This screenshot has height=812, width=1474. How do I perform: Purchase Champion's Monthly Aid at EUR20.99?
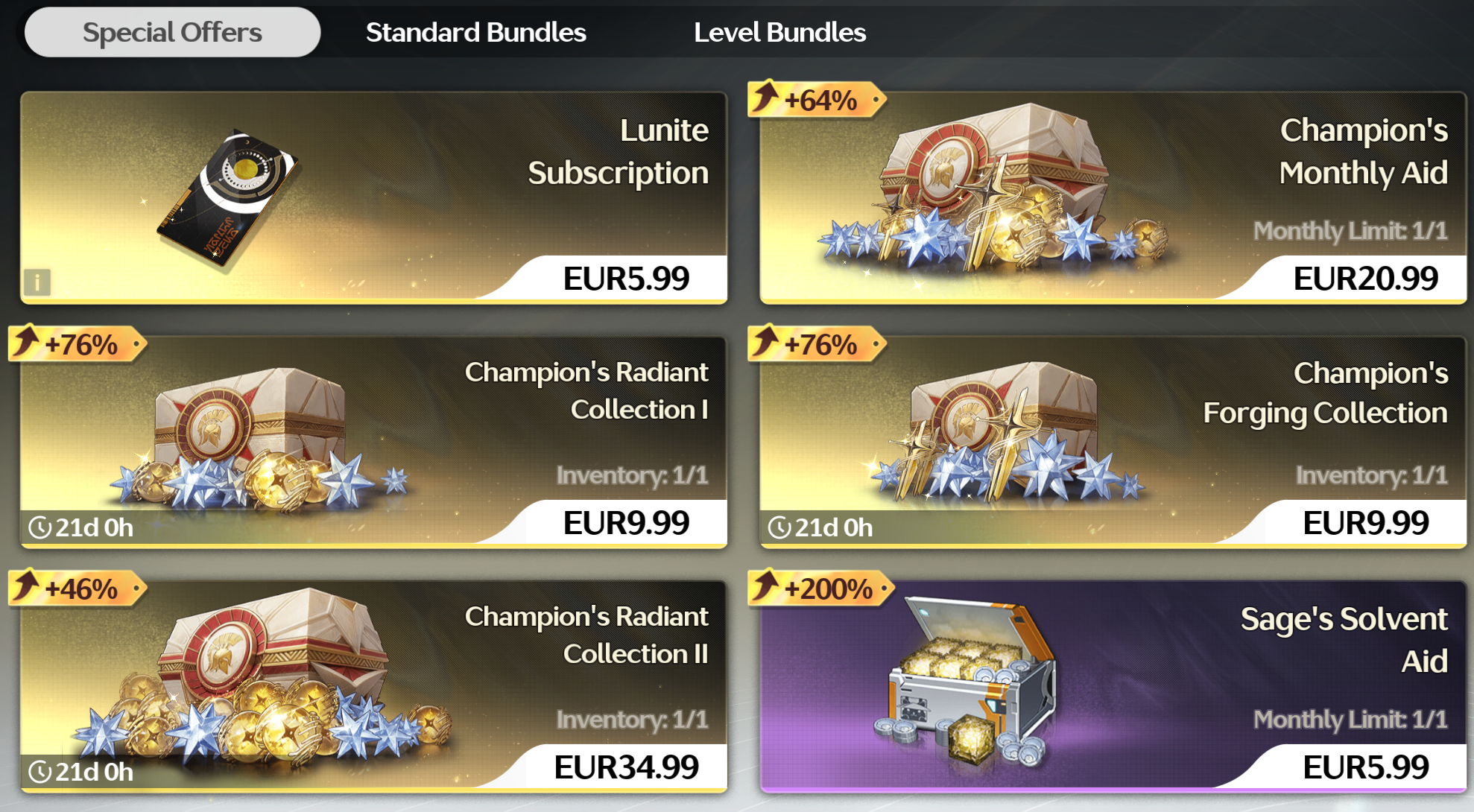click(1365, 279)
